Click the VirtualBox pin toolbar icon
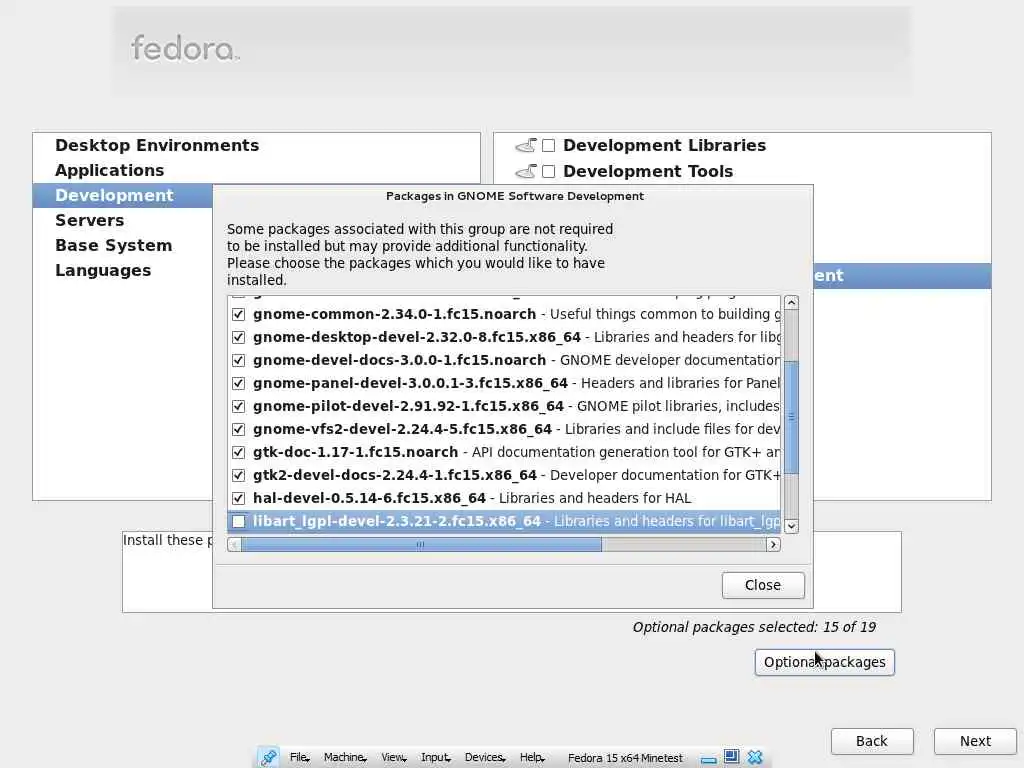1024x768 pixels. coord(268,757)
